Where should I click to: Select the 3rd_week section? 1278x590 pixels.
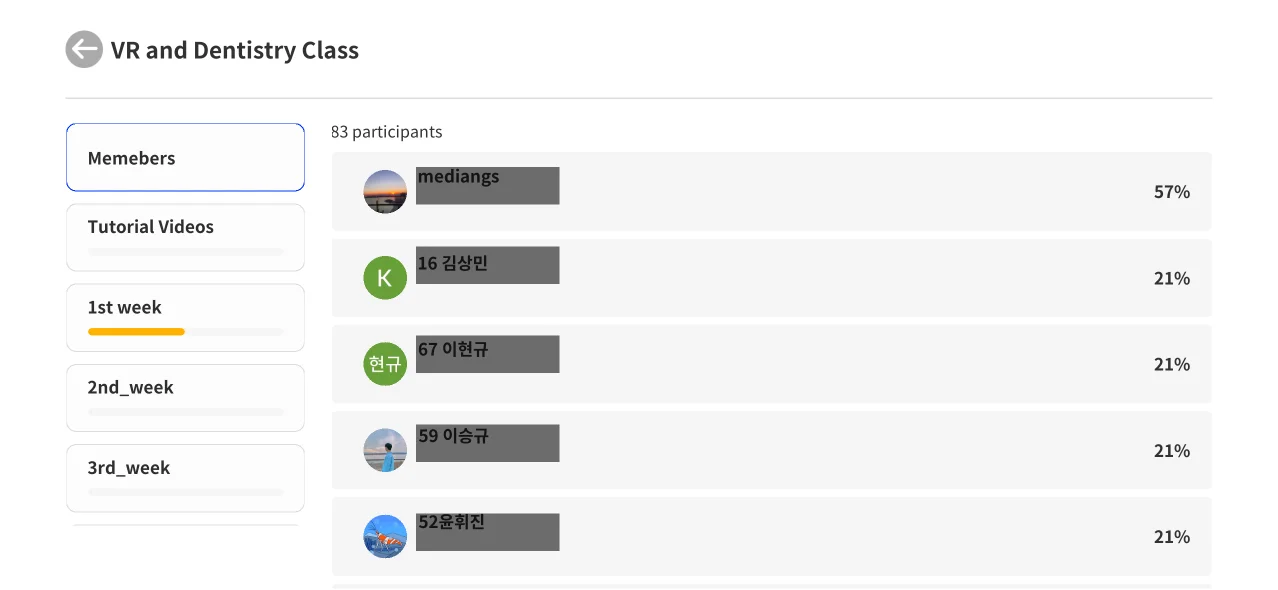pos(185,468)
